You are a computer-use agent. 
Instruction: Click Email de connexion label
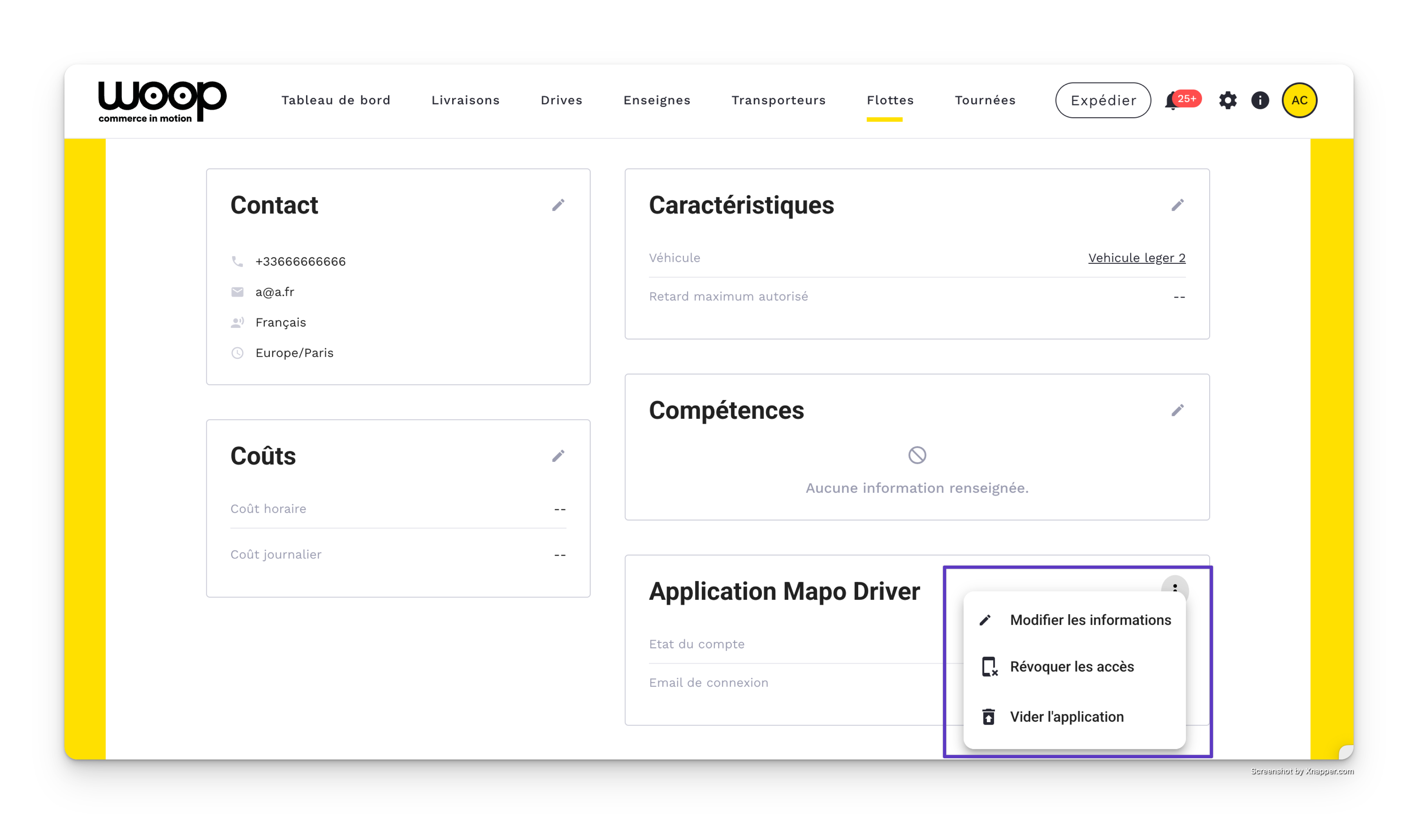[x=708, y=682]
